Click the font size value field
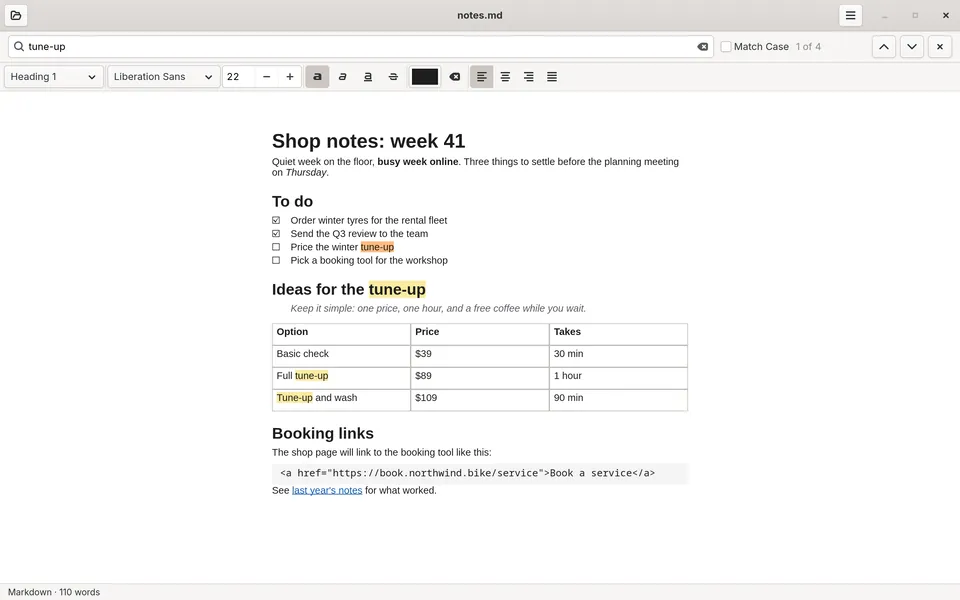 pos(239,77)
